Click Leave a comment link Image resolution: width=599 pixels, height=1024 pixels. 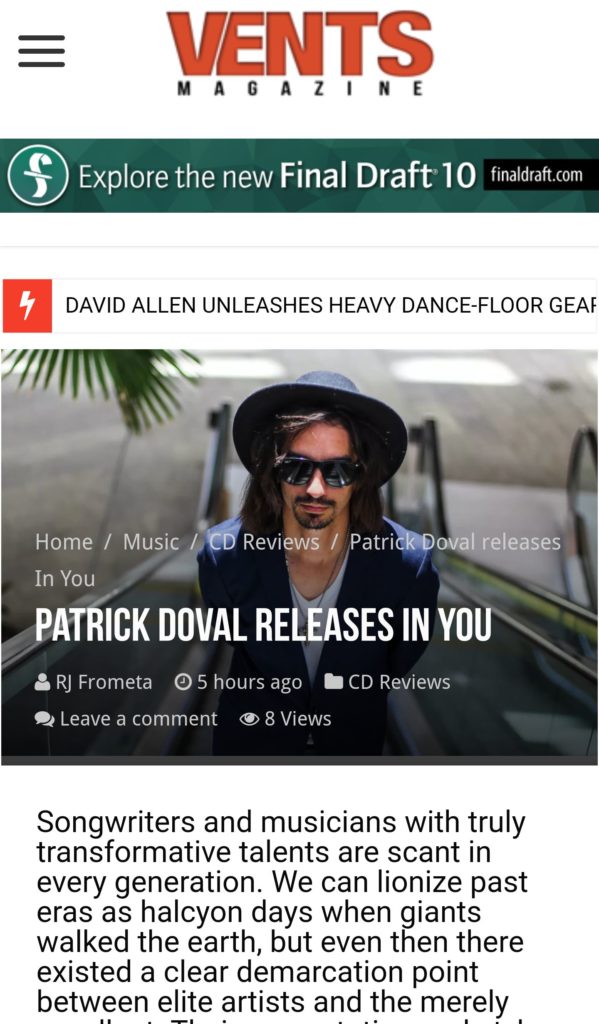138,719
